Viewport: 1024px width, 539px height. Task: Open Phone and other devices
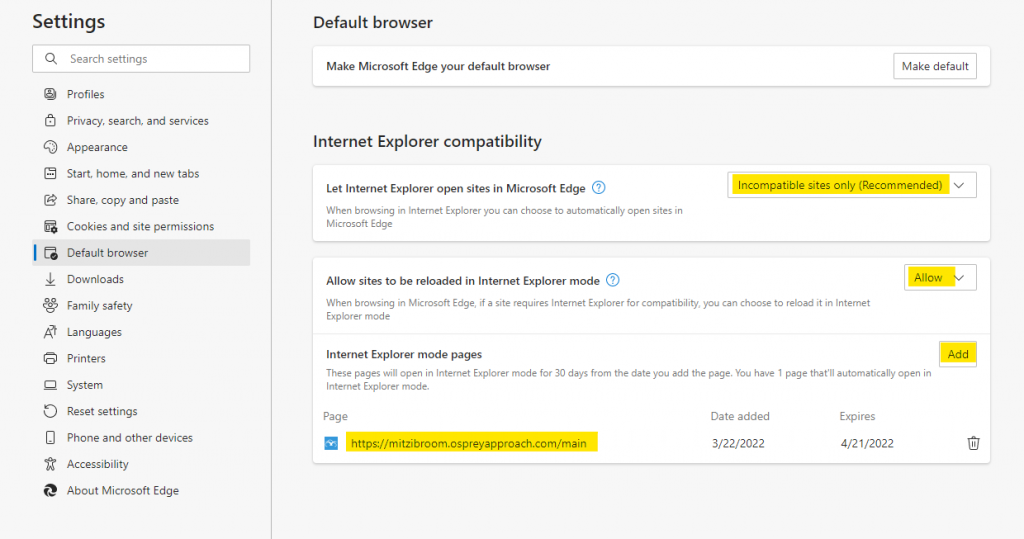(141, 438)
